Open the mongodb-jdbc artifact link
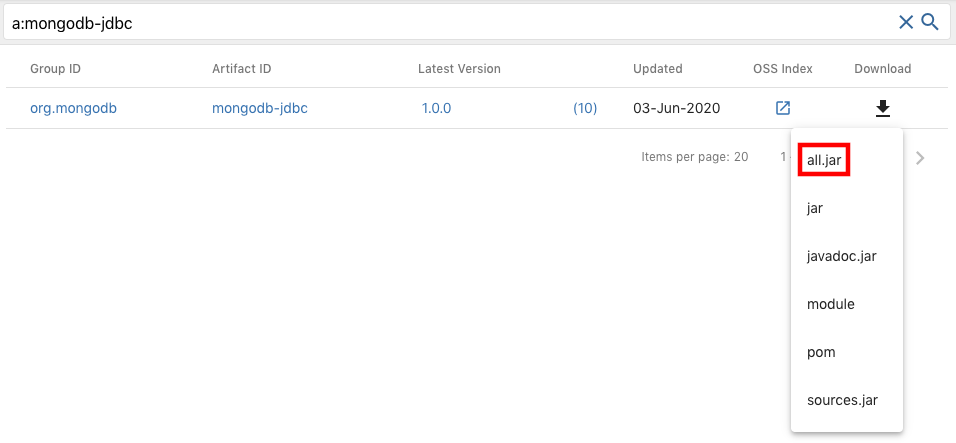The width and height of the screenshot is (956, 443). [x=260, y=108]
